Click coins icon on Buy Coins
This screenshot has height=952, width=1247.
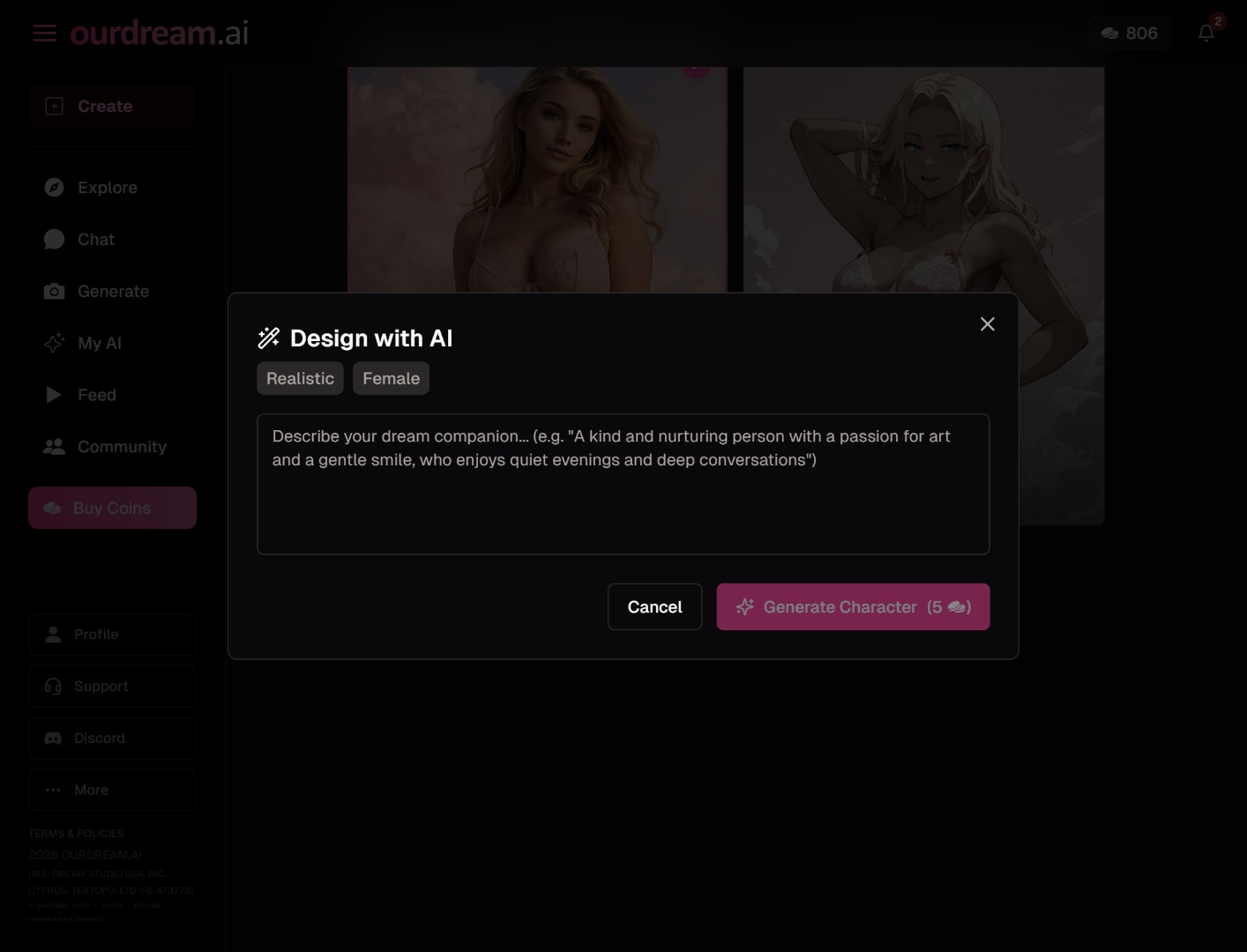pos(52,508)
